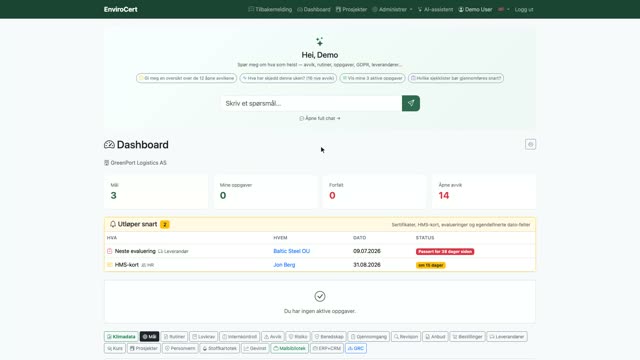Send the question with the paper-plane button
Image resolution: width=640 pixels, height=360 pixels.
(411, 103)
